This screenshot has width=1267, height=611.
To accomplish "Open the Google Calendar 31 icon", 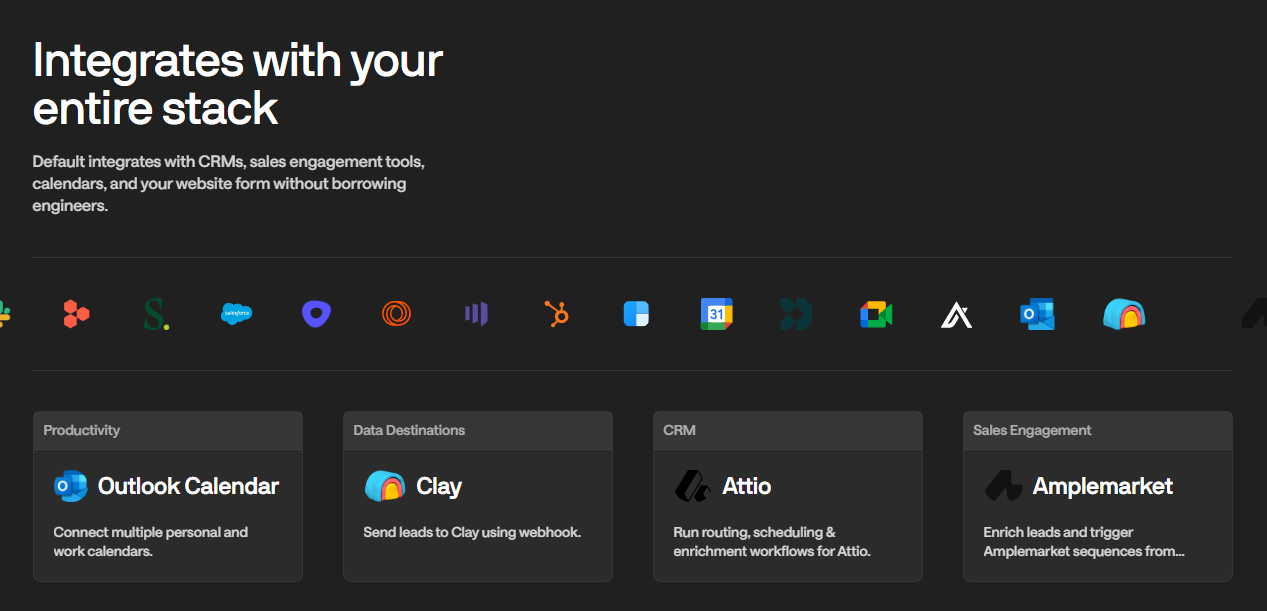I will click(716, 314).
